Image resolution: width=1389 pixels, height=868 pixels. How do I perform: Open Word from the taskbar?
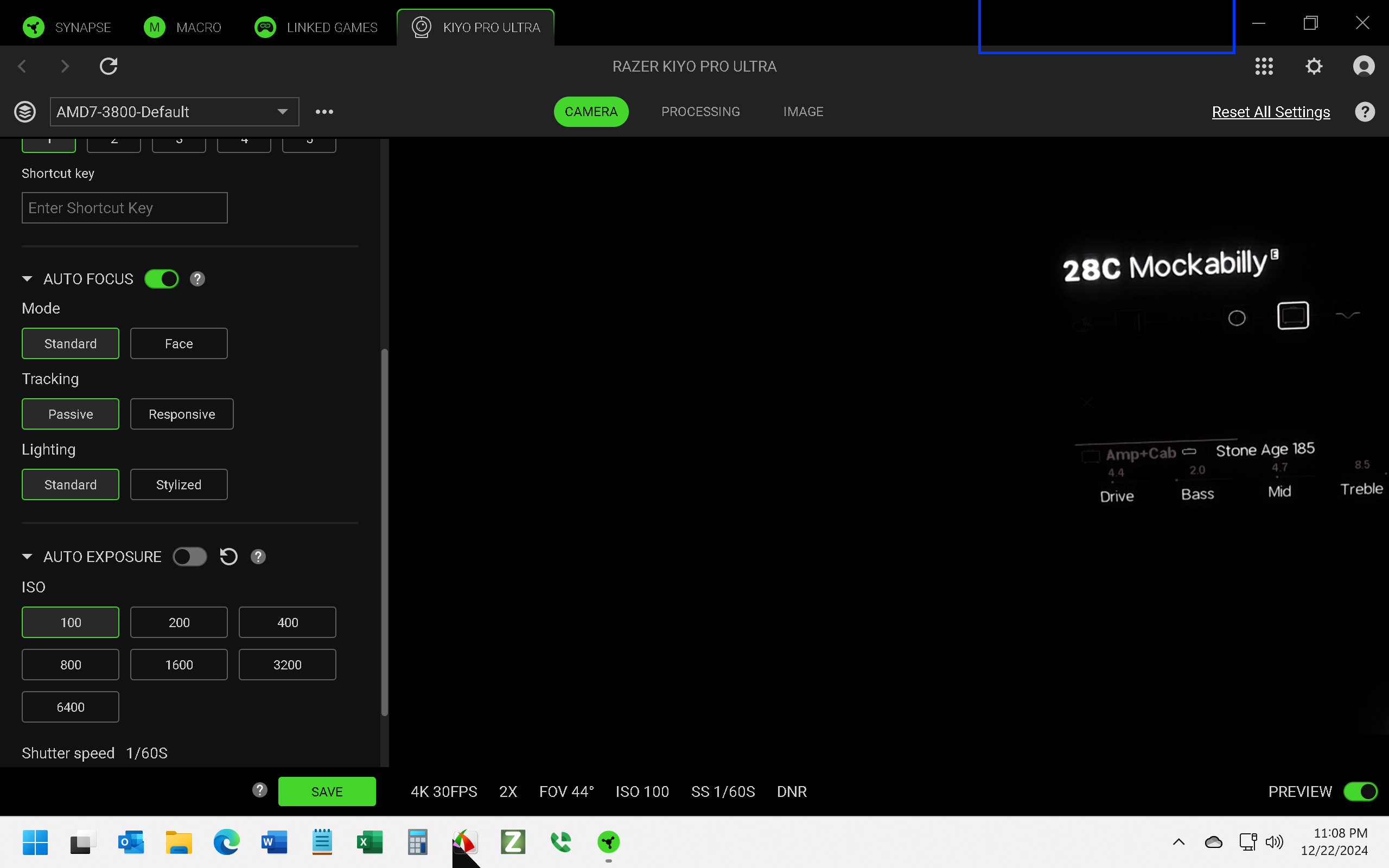[x=275, y=842]
